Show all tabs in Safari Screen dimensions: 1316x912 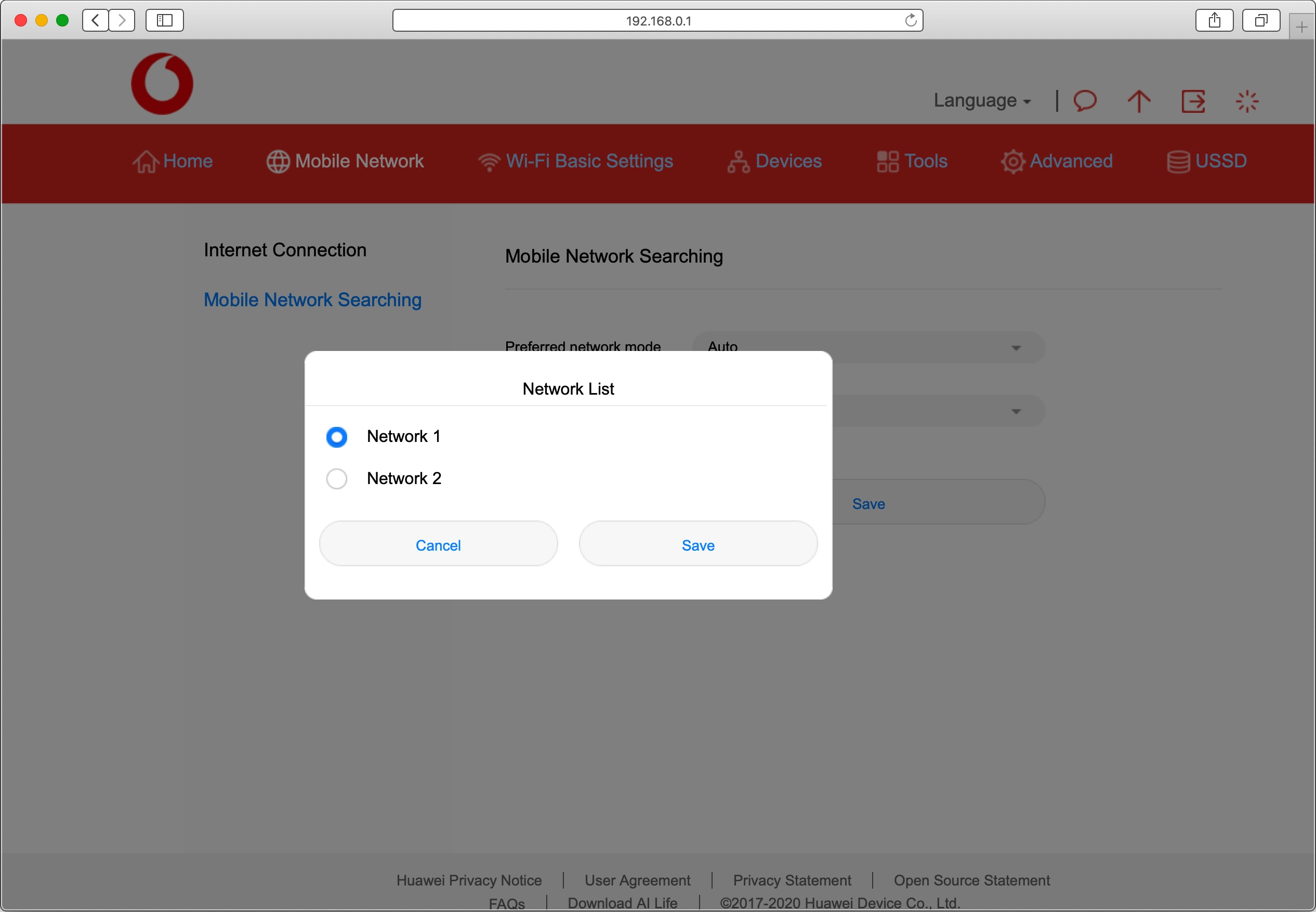(1260, 21)
